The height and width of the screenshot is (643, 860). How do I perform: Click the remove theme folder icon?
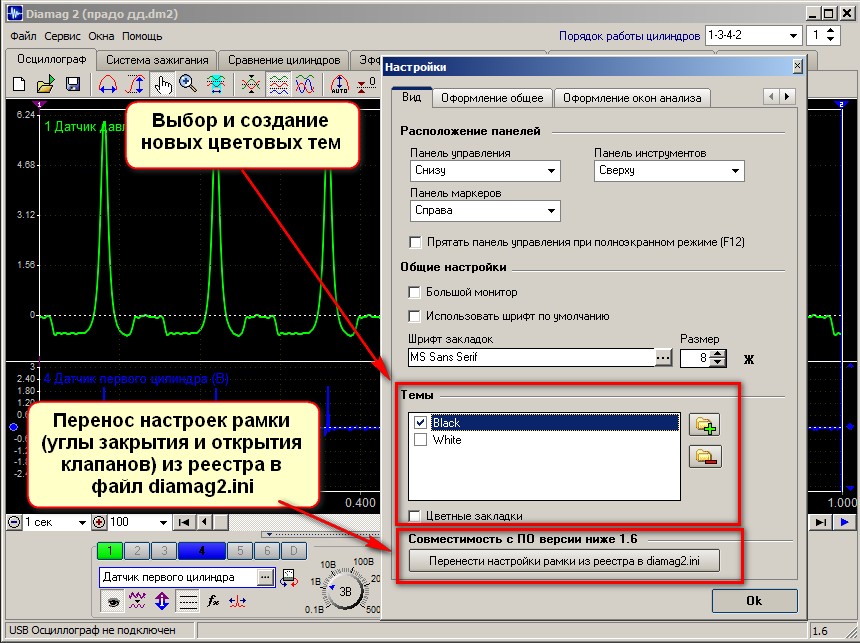coord(705,456)
